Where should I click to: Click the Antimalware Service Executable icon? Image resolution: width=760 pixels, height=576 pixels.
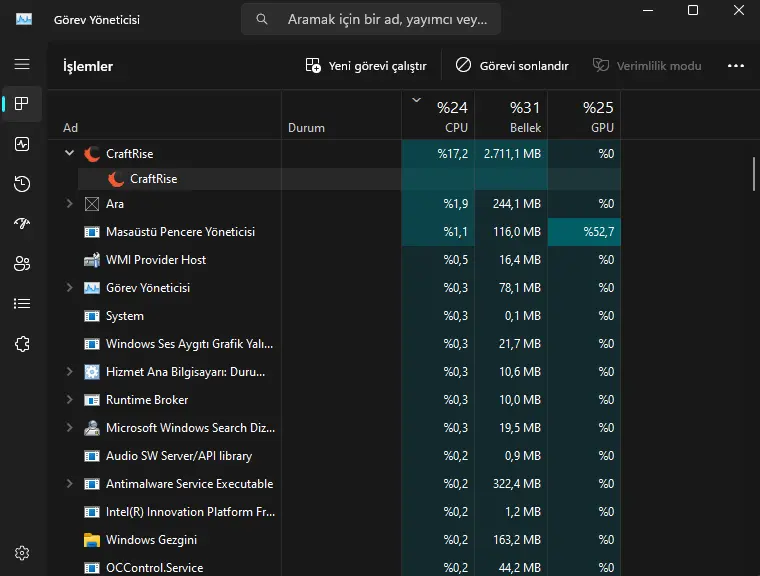pyautogui.click(x=92, y=484)
